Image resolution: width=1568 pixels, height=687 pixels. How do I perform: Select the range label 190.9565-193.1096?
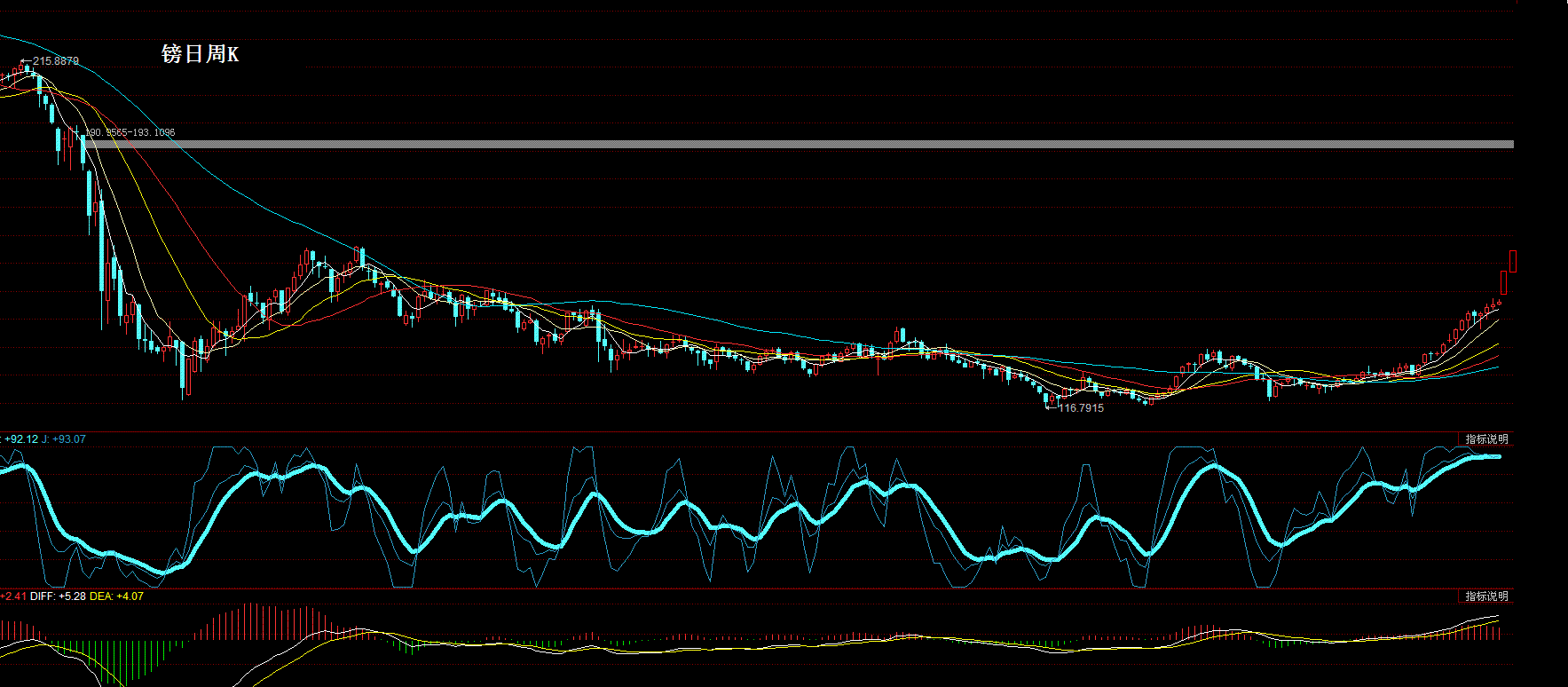131,132
